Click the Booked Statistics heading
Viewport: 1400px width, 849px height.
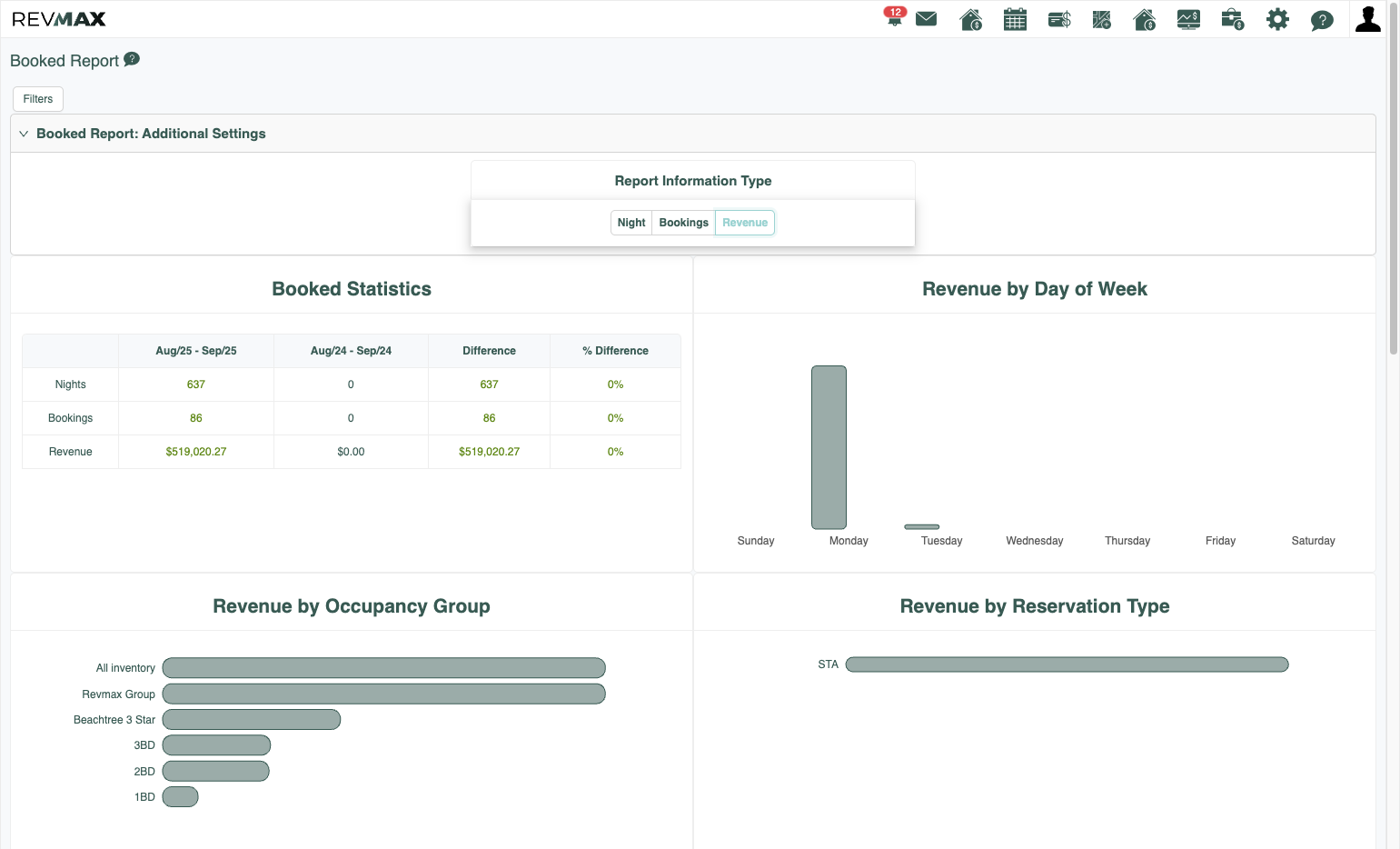click(x=352, y=289)
